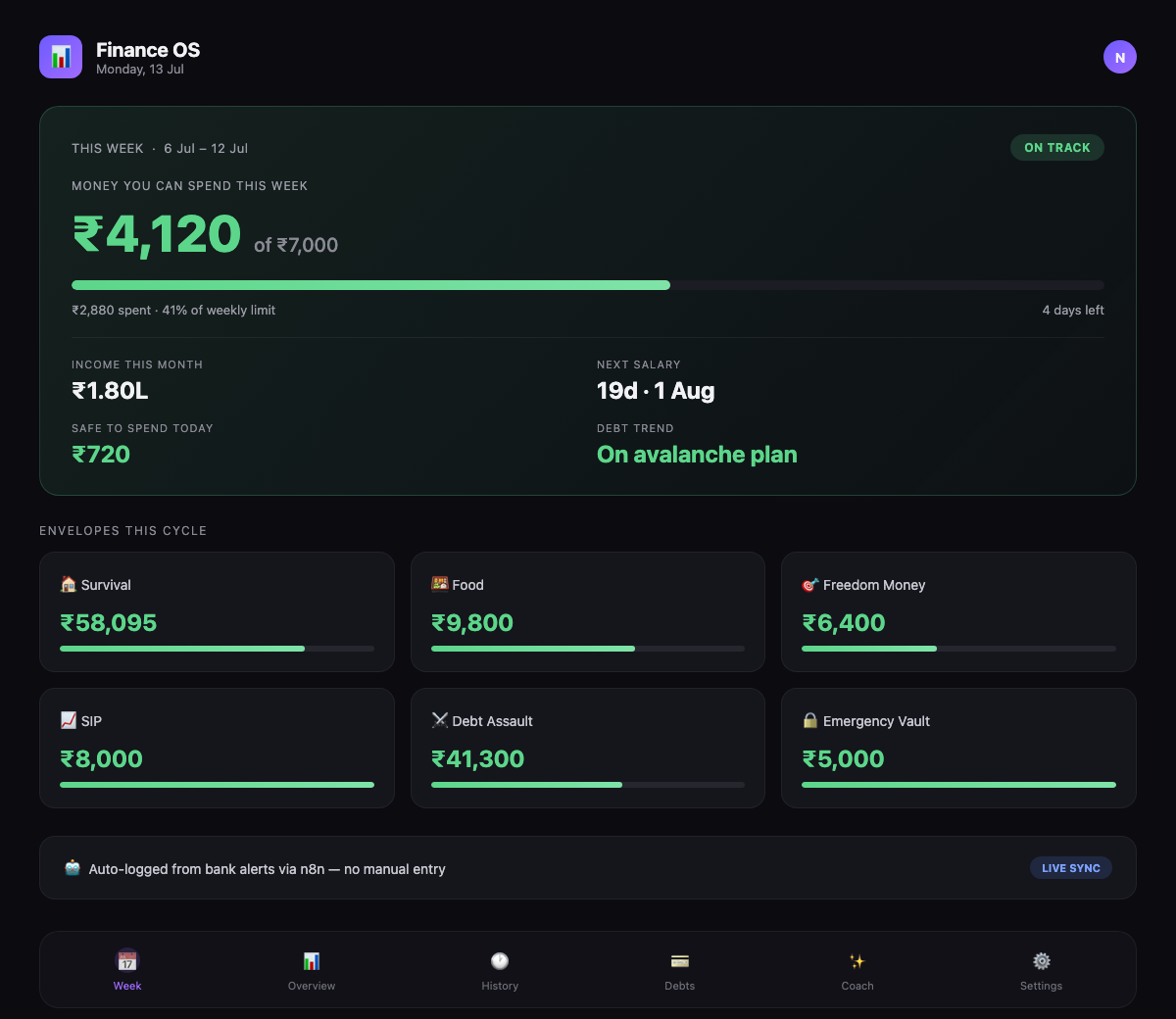Open the Debt Assault amount ₹41,300
The height and width of the screenshot is (1019, 1176).
[478, 759]
